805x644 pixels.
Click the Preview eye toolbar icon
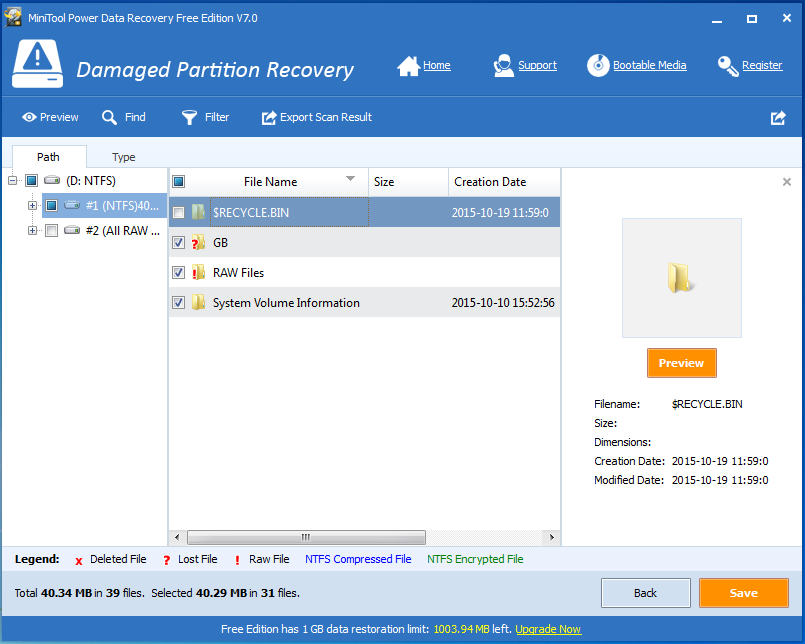[29, 117]
